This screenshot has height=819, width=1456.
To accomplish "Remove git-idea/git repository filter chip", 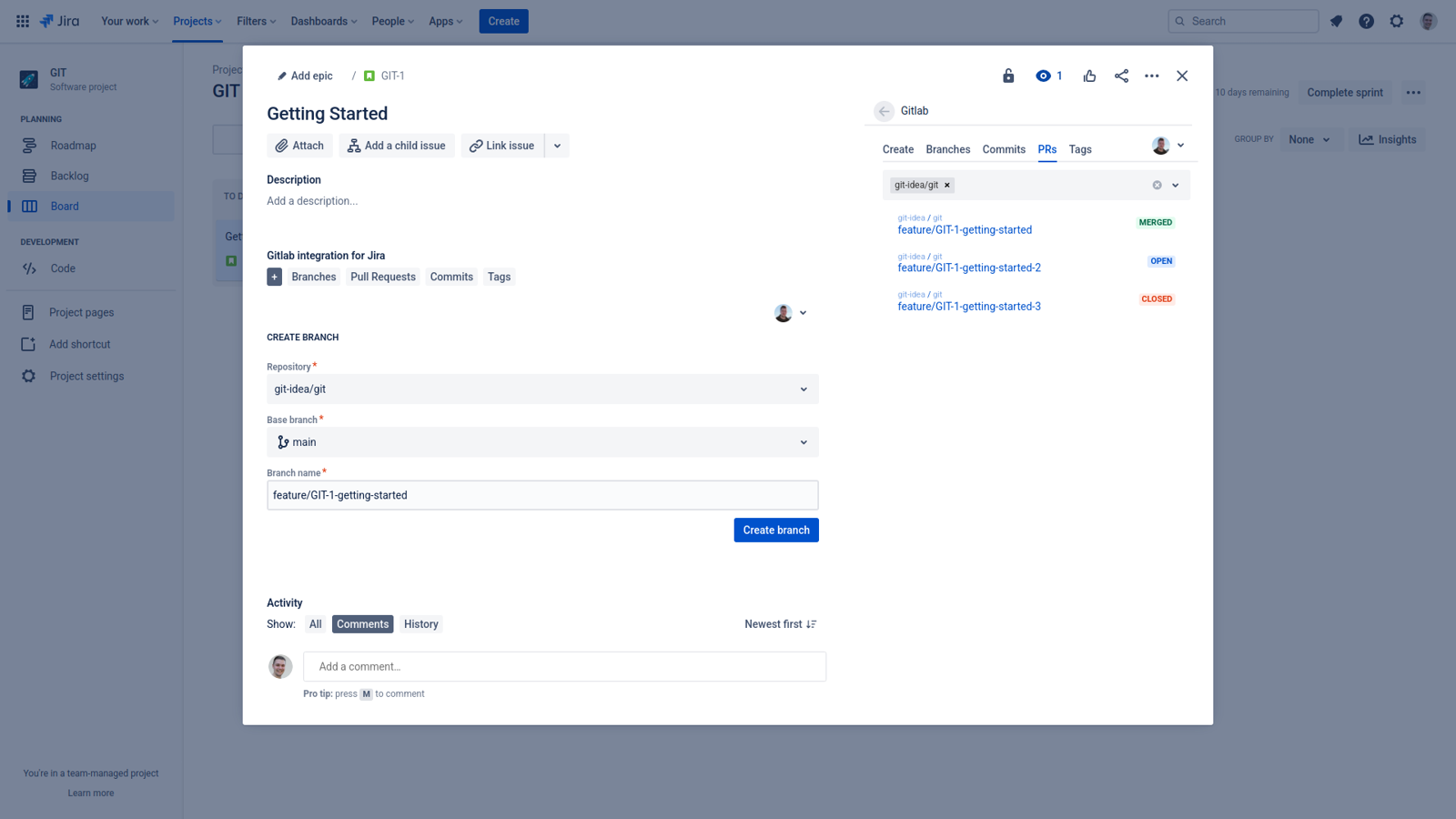I will pos(947,185).
